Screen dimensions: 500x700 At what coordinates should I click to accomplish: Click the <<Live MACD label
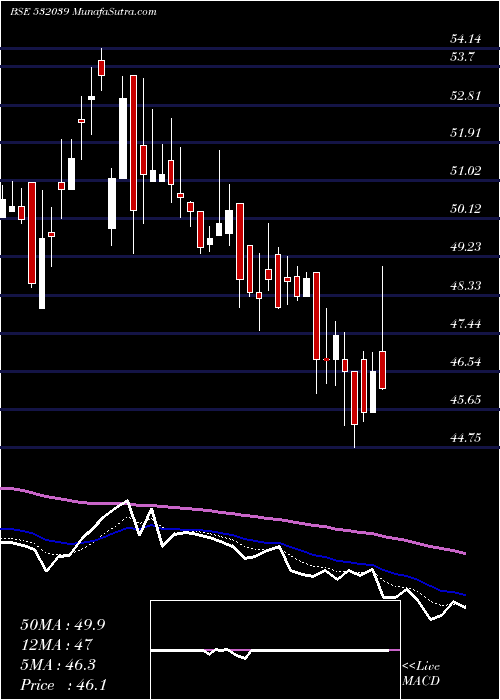421,674
